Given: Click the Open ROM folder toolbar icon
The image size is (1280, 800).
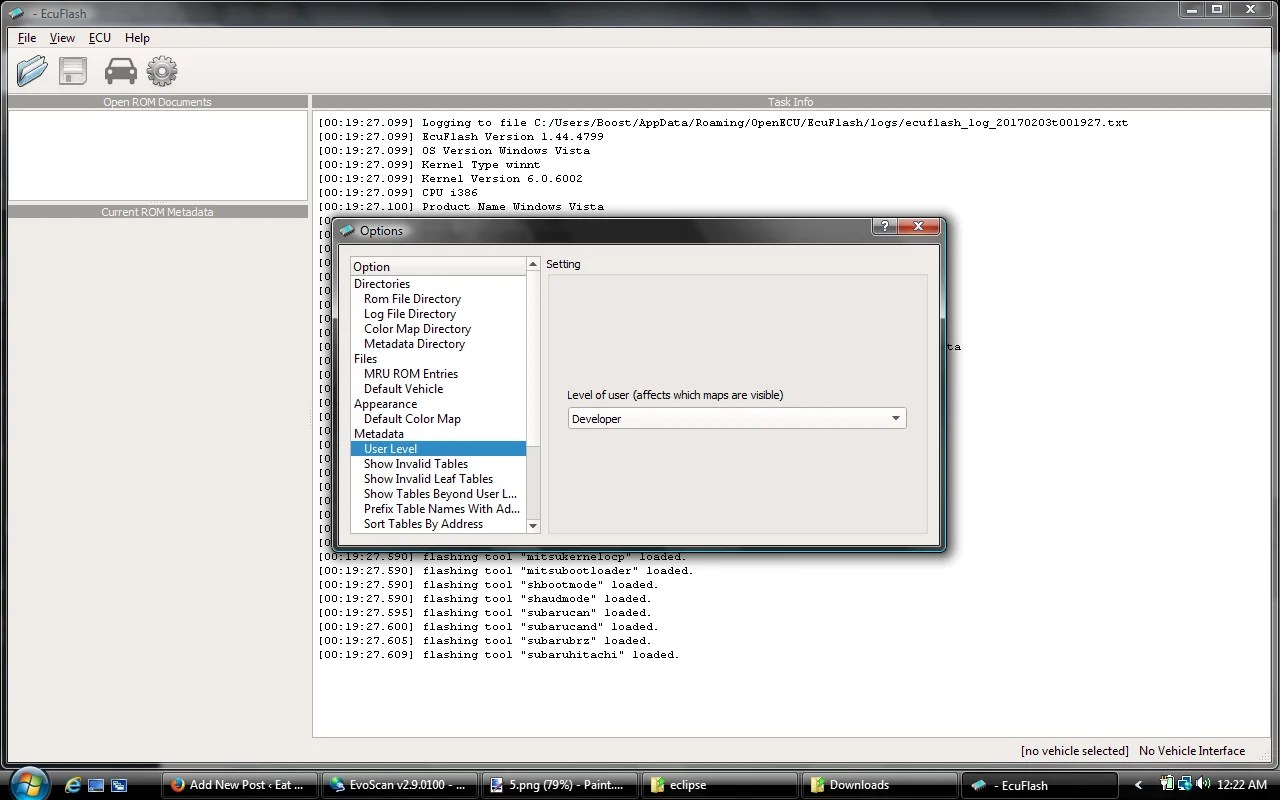Looking at the screenshot, I should tap(32, 71).
